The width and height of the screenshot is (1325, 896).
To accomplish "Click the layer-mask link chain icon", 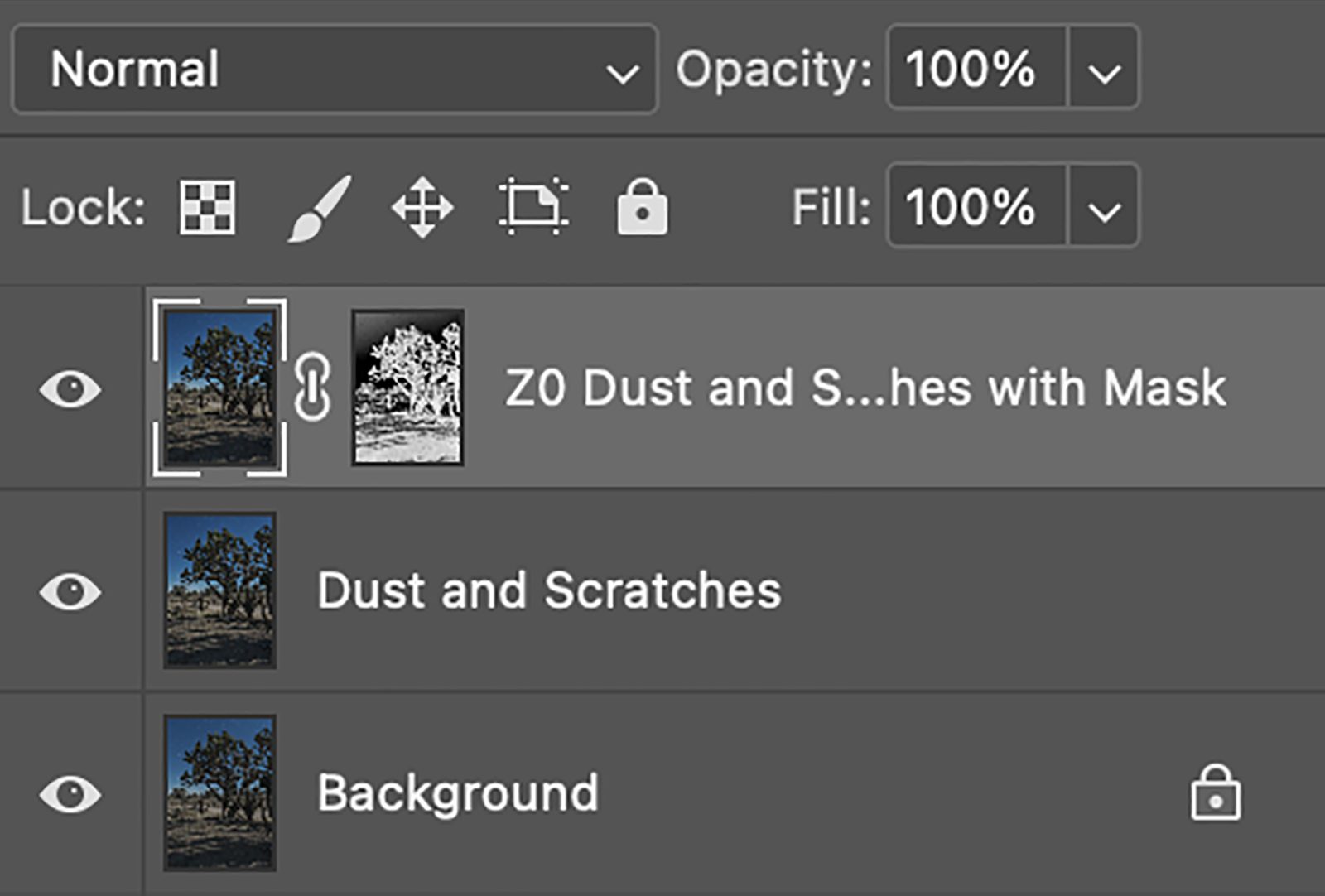I will 313,388.
